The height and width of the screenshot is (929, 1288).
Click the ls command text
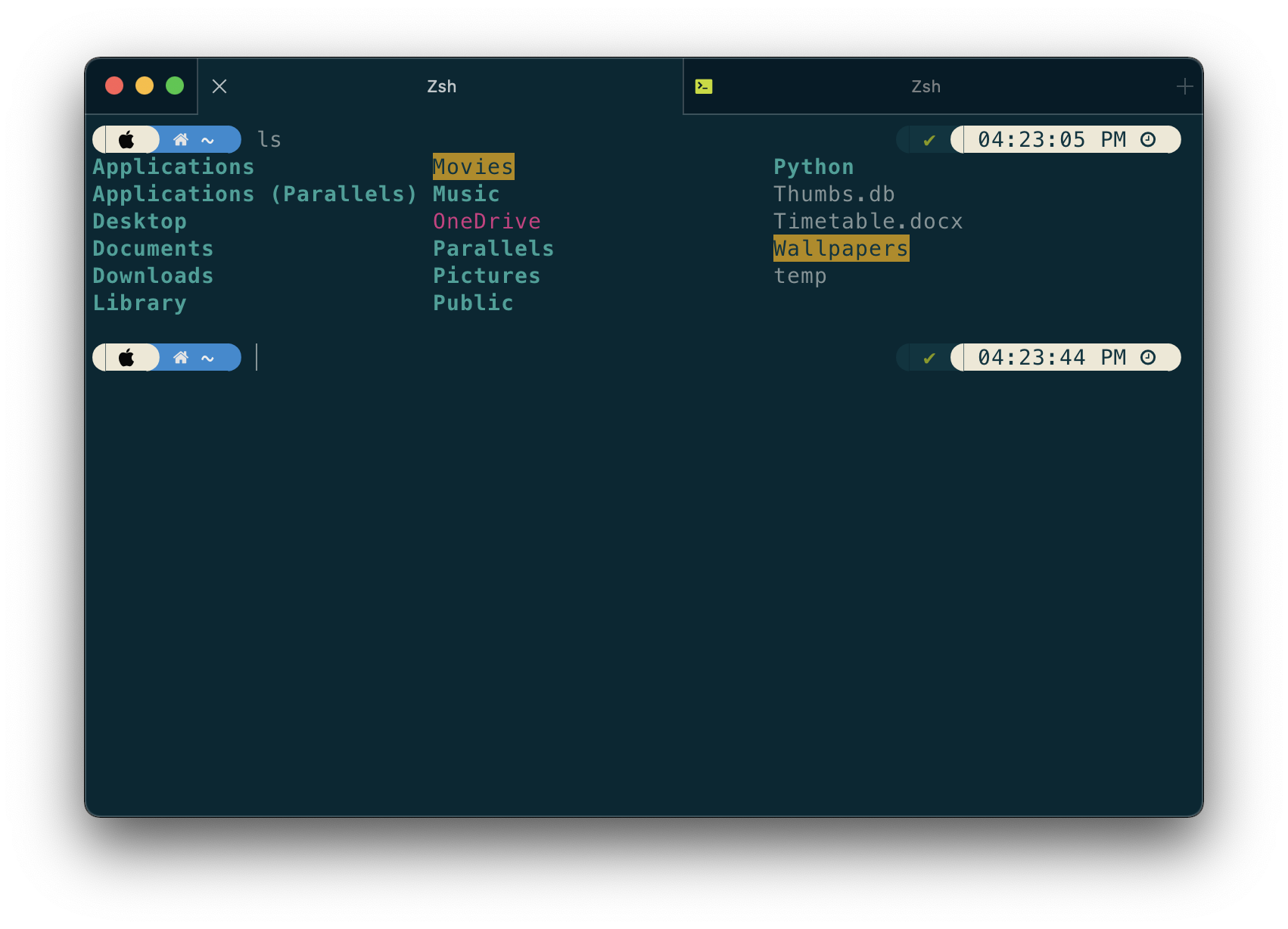269,139
